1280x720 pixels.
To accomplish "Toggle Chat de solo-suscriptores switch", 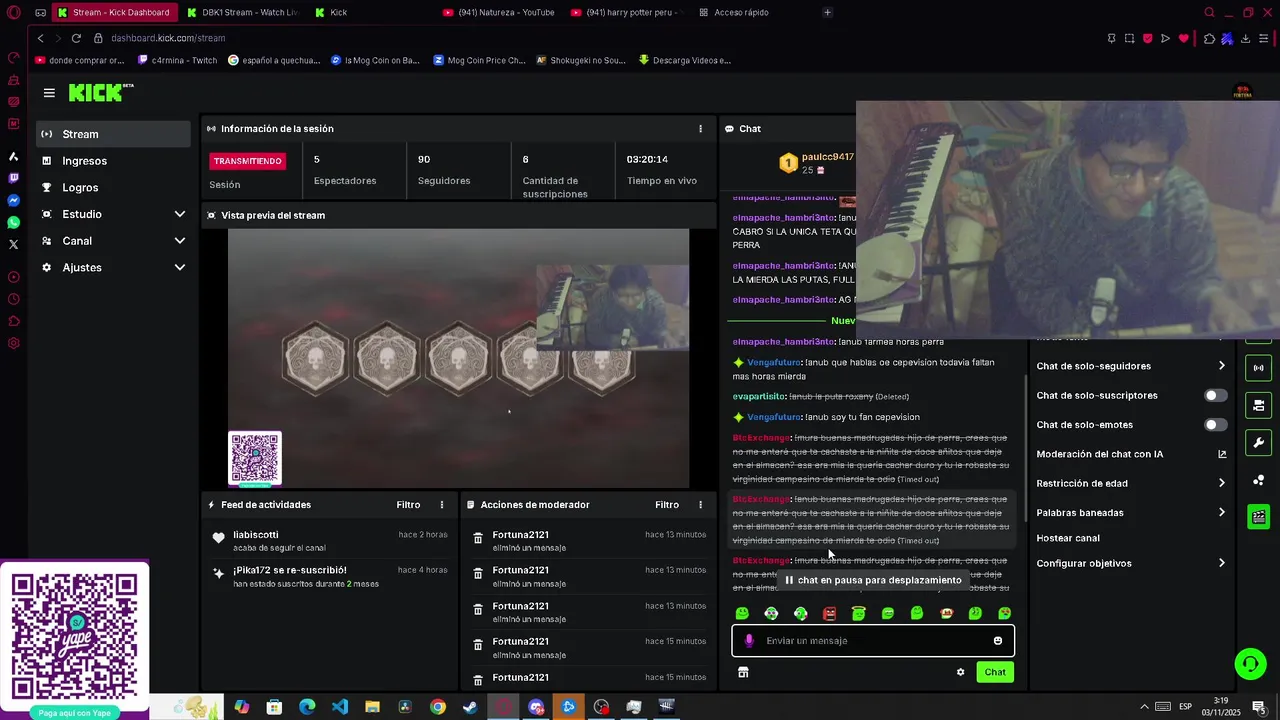I will (x=1215, y=396).
